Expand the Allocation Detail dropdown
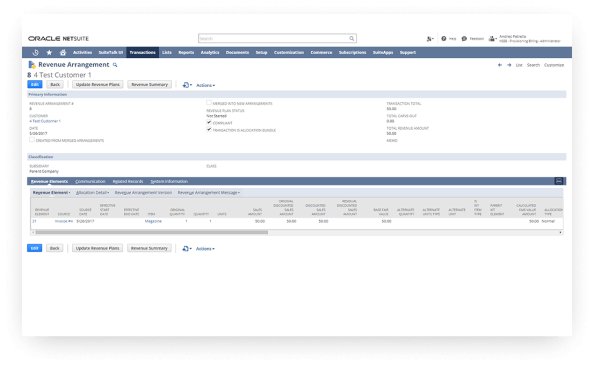This screenshot has width=594, height=367. 92,193
